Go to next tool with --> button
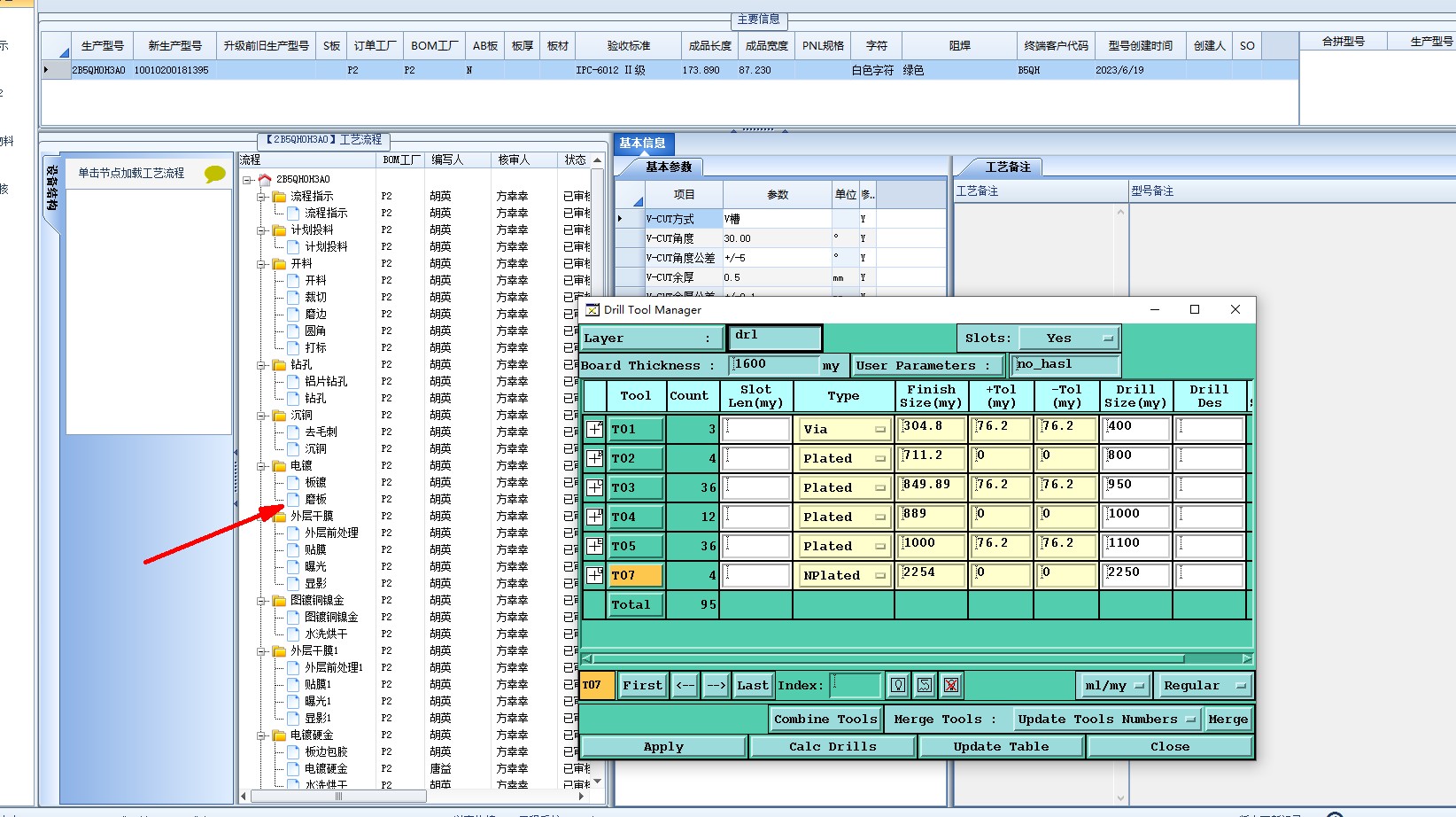This screenshot has height=817, width=1456. click(716, 686)
